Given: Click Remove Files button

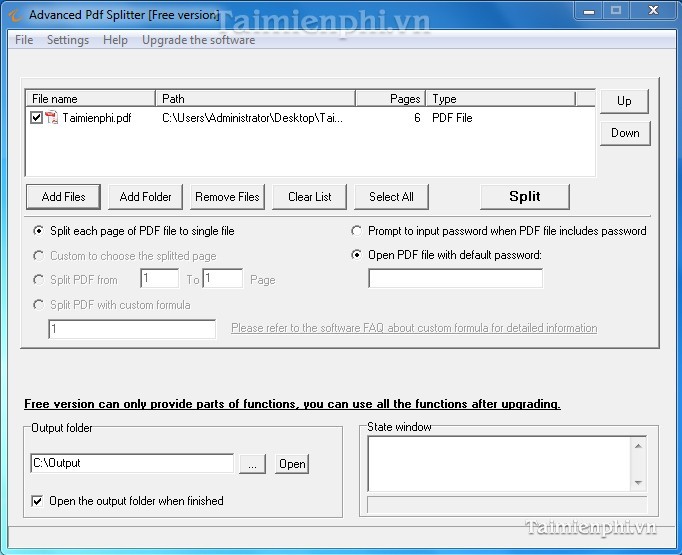Looking at the screenshot, I should coord(227,197).
